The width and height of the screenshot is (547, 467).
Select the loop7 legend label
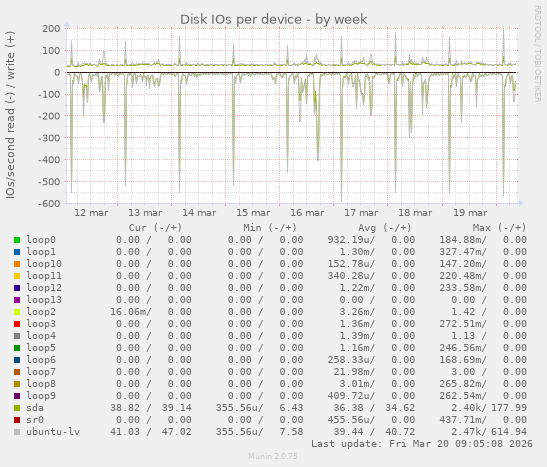41,371
